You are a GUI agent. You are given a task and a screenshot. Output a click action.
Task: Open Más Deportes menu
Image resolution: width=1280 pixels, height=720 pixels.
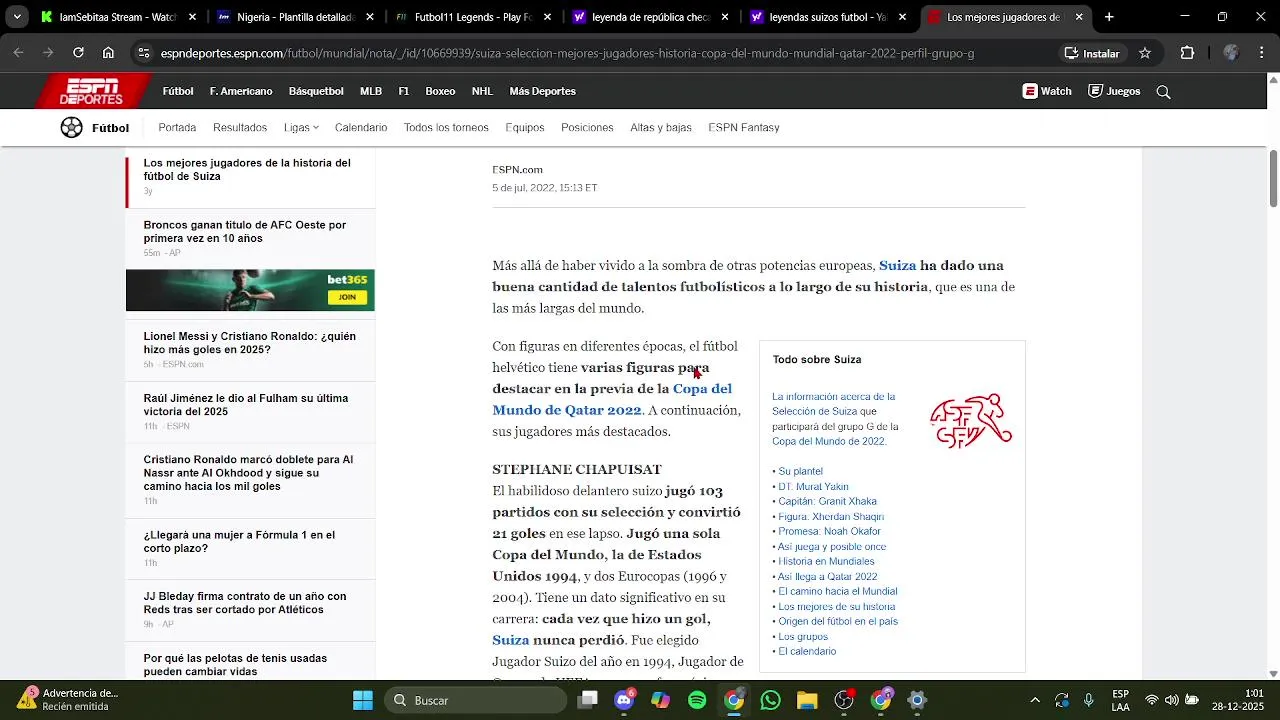coord(542,91)
